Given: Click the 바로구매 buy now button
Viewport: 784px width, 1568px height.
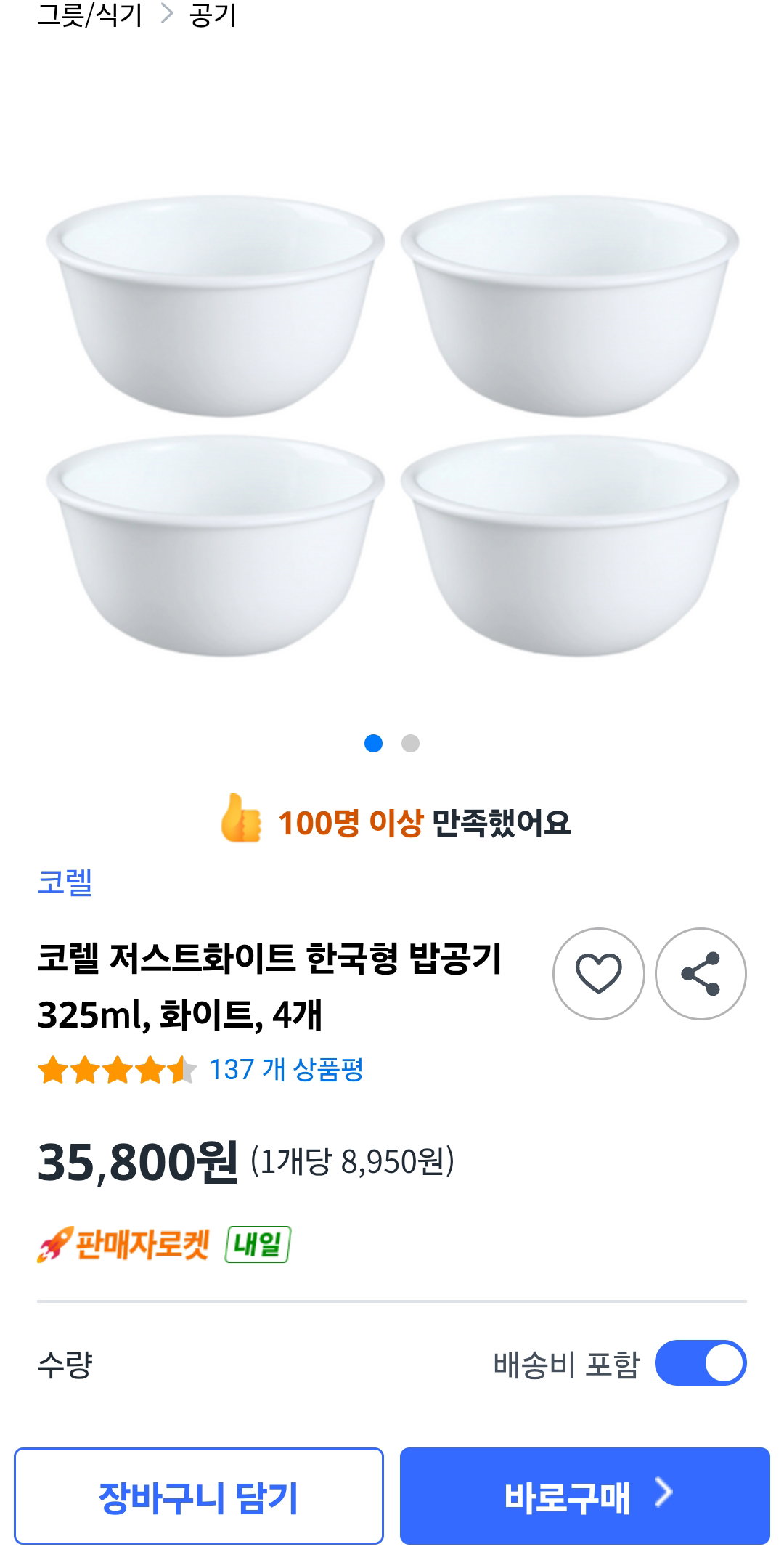Looking at the screenshot, I should point(585,1496).
